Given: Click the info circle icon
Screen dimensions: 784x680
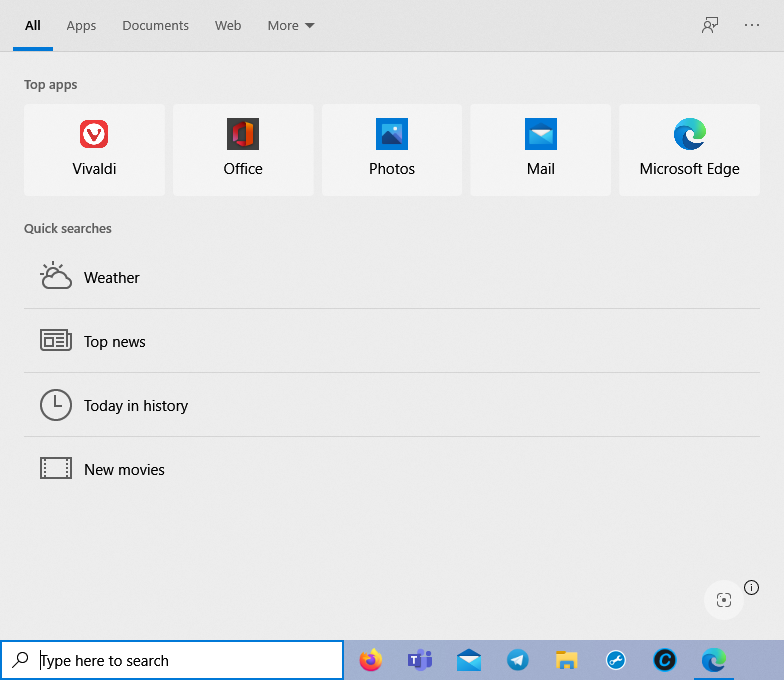Looking at the screenshot, I should pos(752,587).
